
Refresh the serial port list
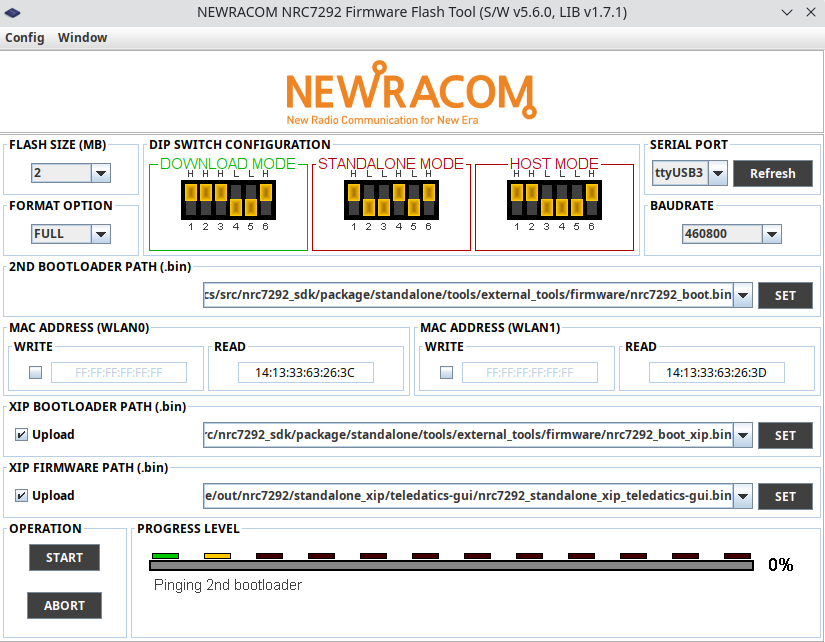point(772,173)
